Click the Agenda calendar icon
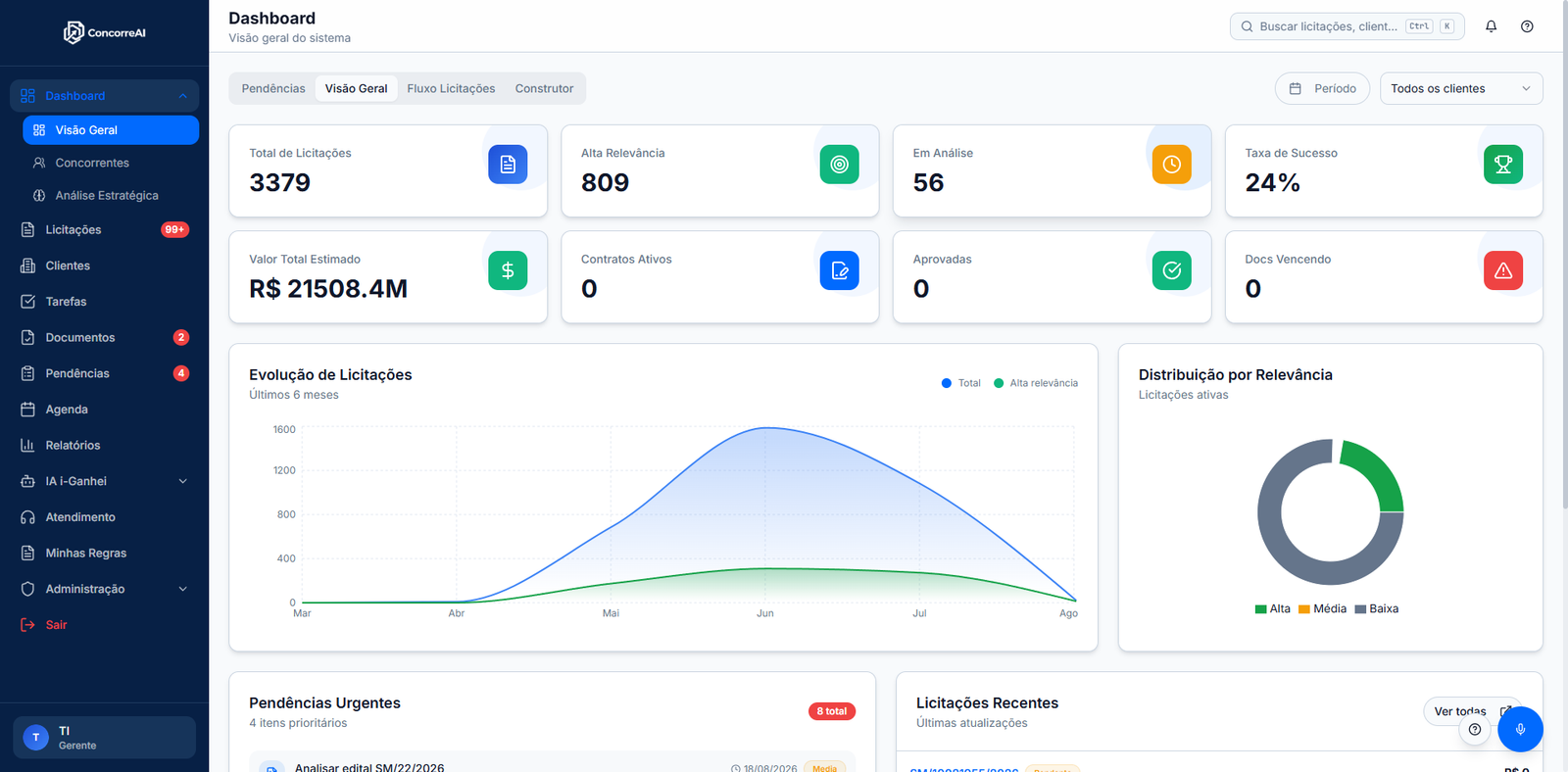This screenshot has height=772, width=1568. [27, 410]
